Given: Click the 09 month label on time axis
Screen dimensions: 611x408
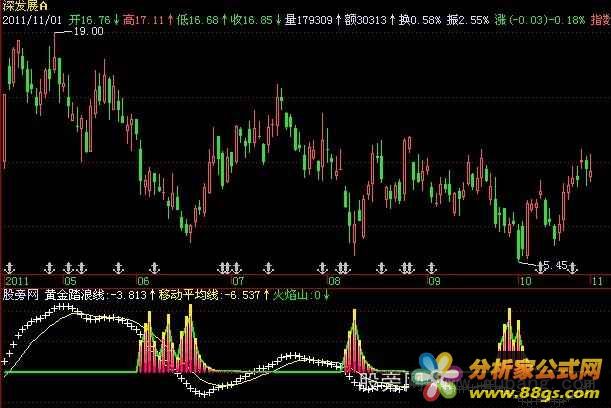Looking at the screenshot, I should click(434, 281).
